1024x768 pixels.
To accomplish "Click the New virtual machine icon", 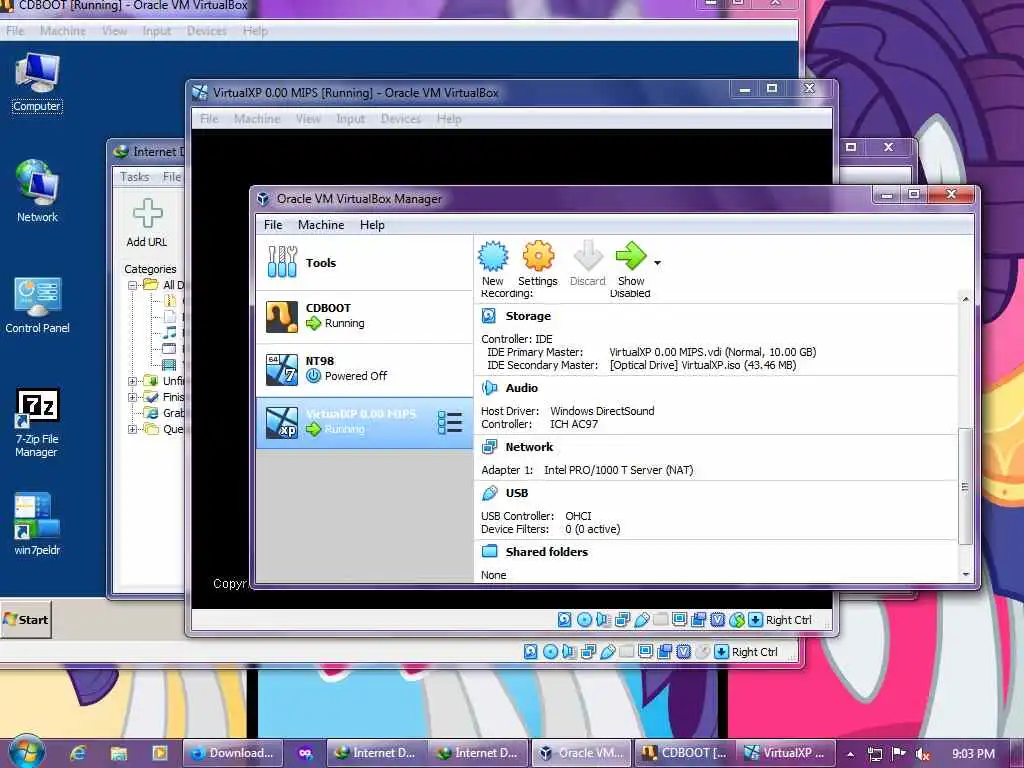I will pyautogui.click(x=492, y=256).
